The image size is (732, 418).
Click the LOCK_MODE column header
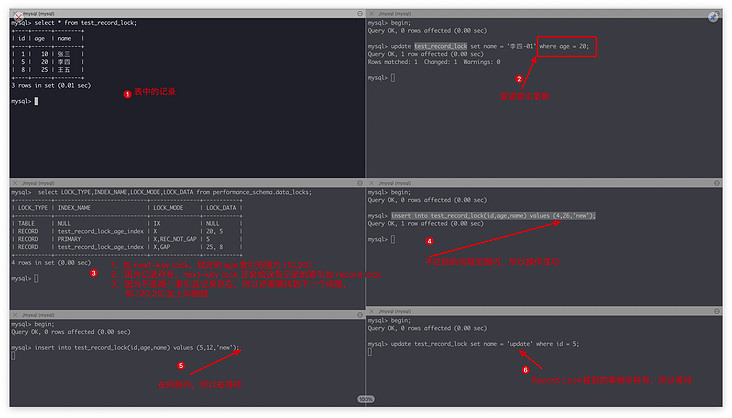click(x=168, y=208)
